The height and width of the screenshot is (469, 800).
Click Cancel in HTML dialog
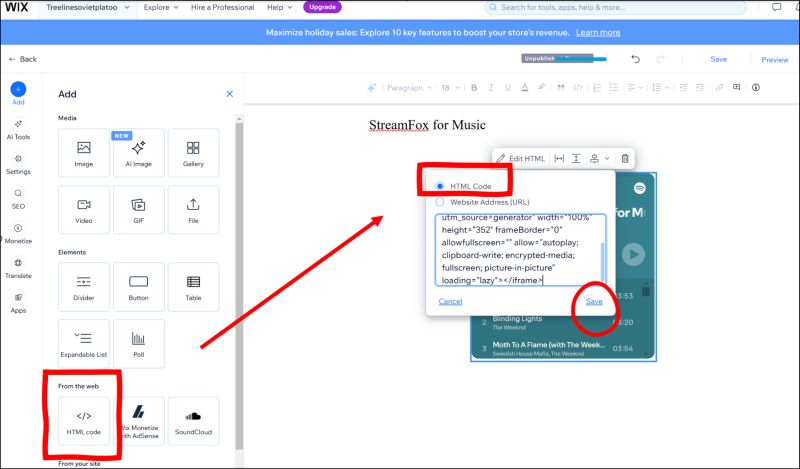click(x=451, y=301)
